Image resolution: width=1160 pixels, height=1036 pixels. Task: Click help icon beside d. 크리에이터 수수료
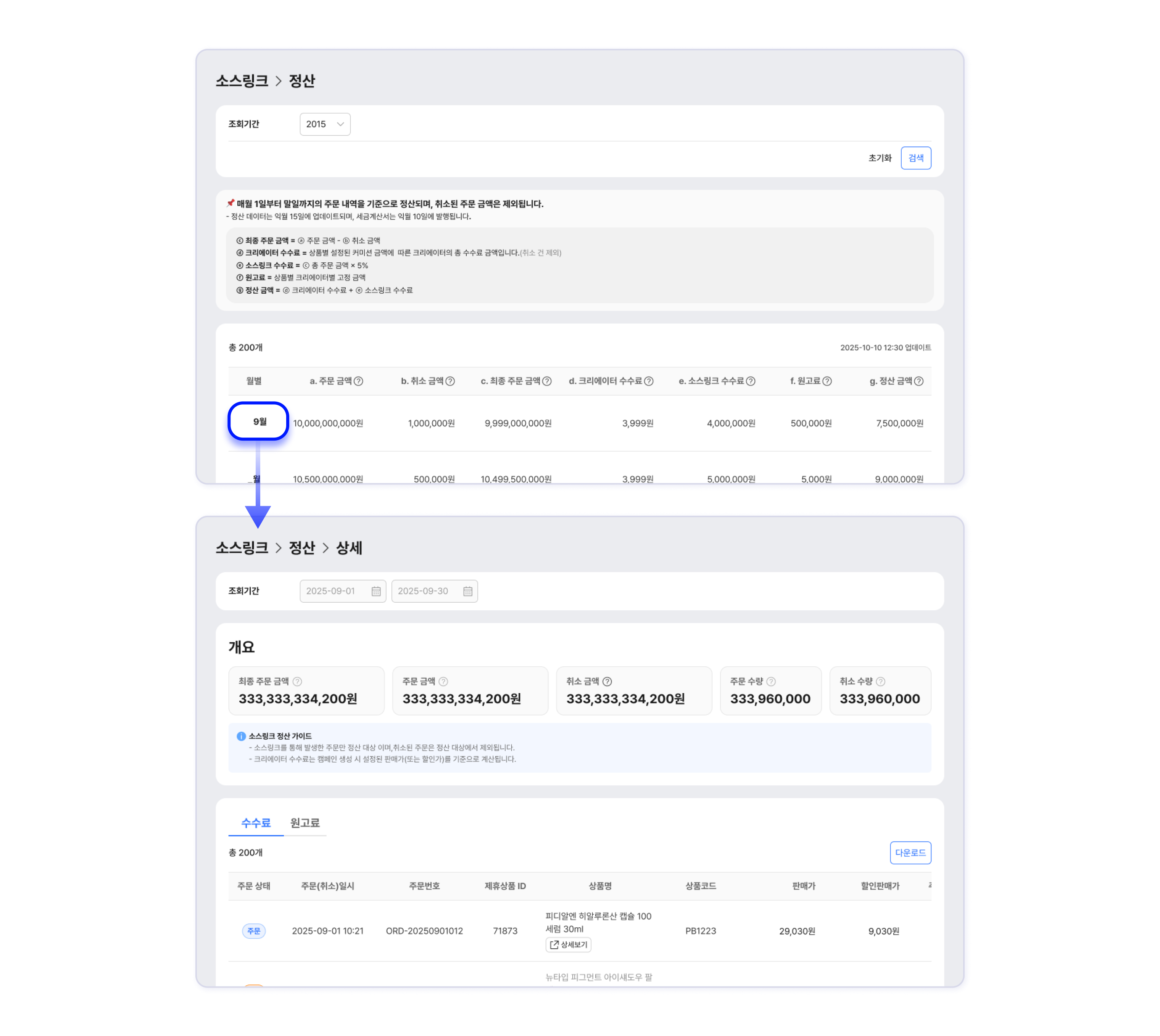[649, 381]
